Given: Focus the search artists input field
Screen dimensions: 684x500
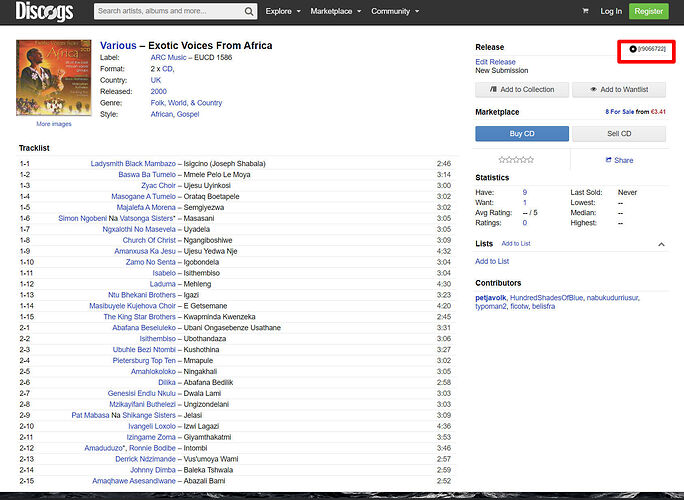Looking at the screenshot, I should 169,11.
